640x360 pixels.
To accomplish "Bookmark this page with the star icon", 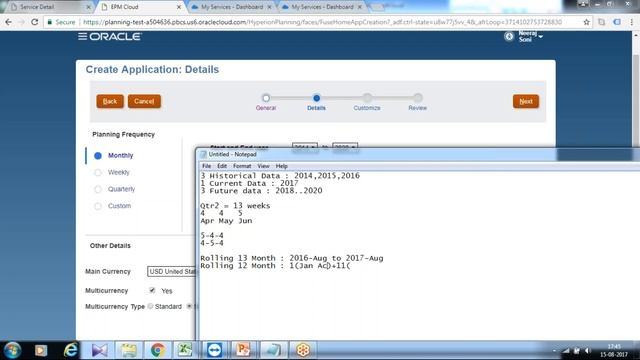I will click(587, 22).
